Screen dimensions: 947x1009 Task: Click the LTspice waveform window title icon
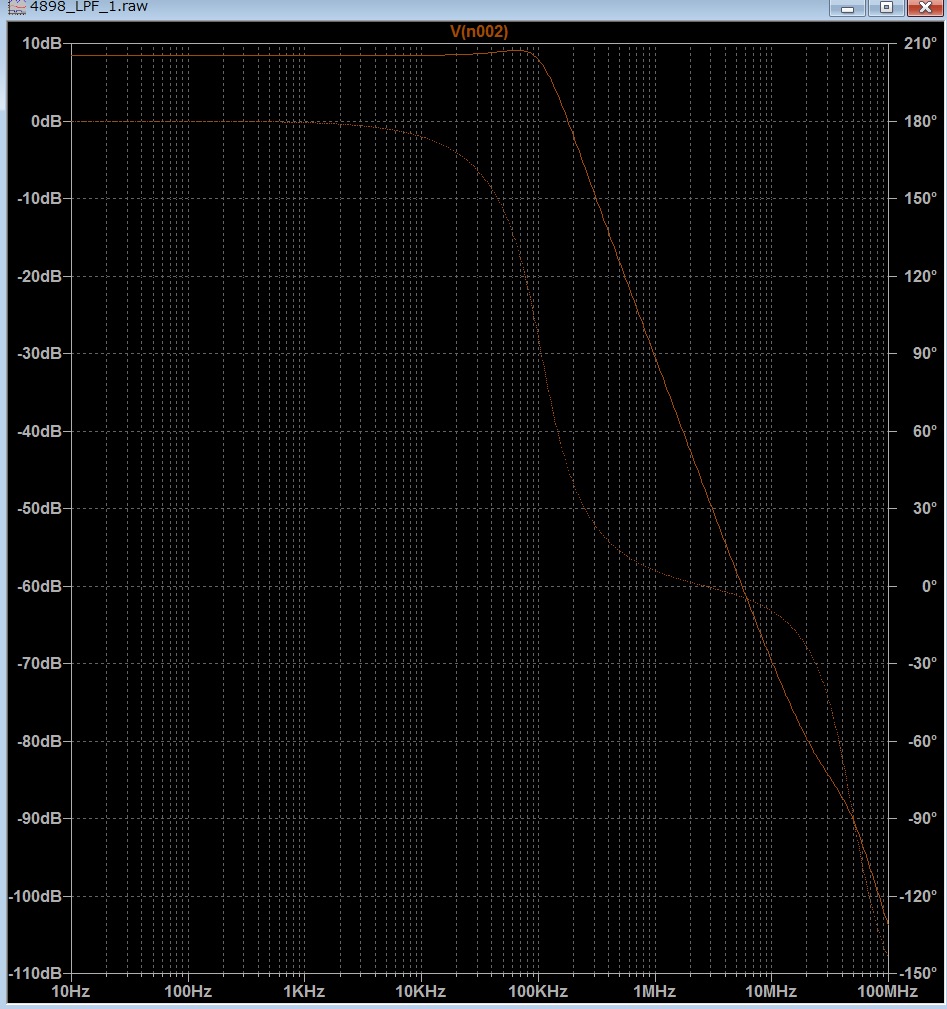click(x=17, y=7)
